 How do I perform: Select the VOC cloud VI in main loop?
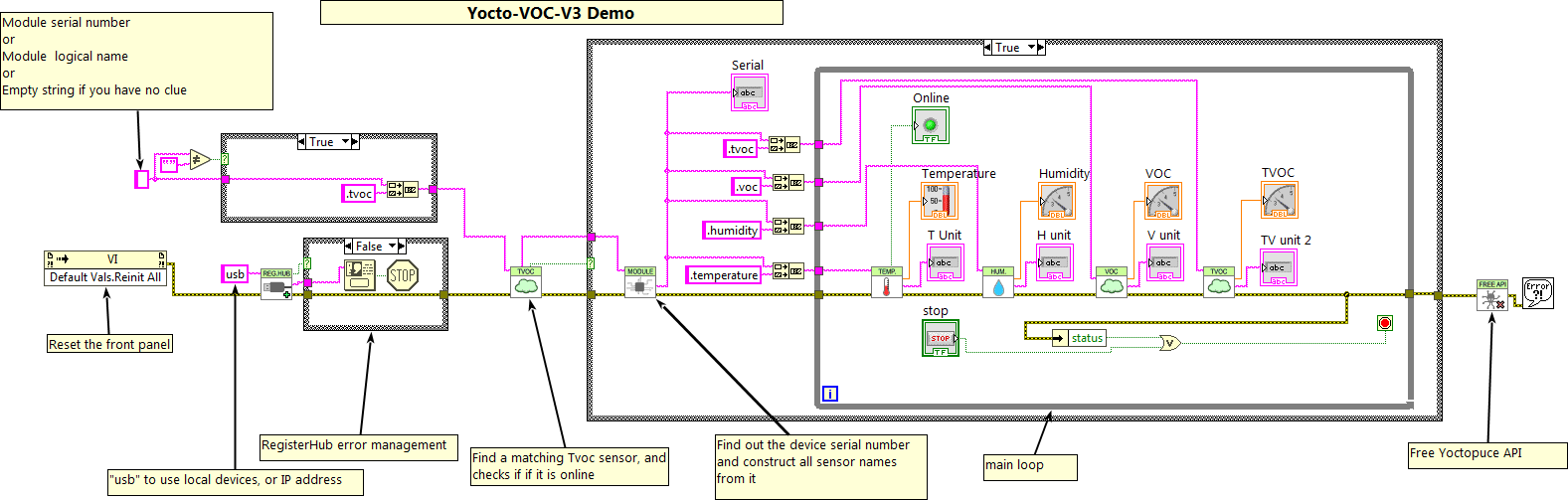(x=1111, y=283)
